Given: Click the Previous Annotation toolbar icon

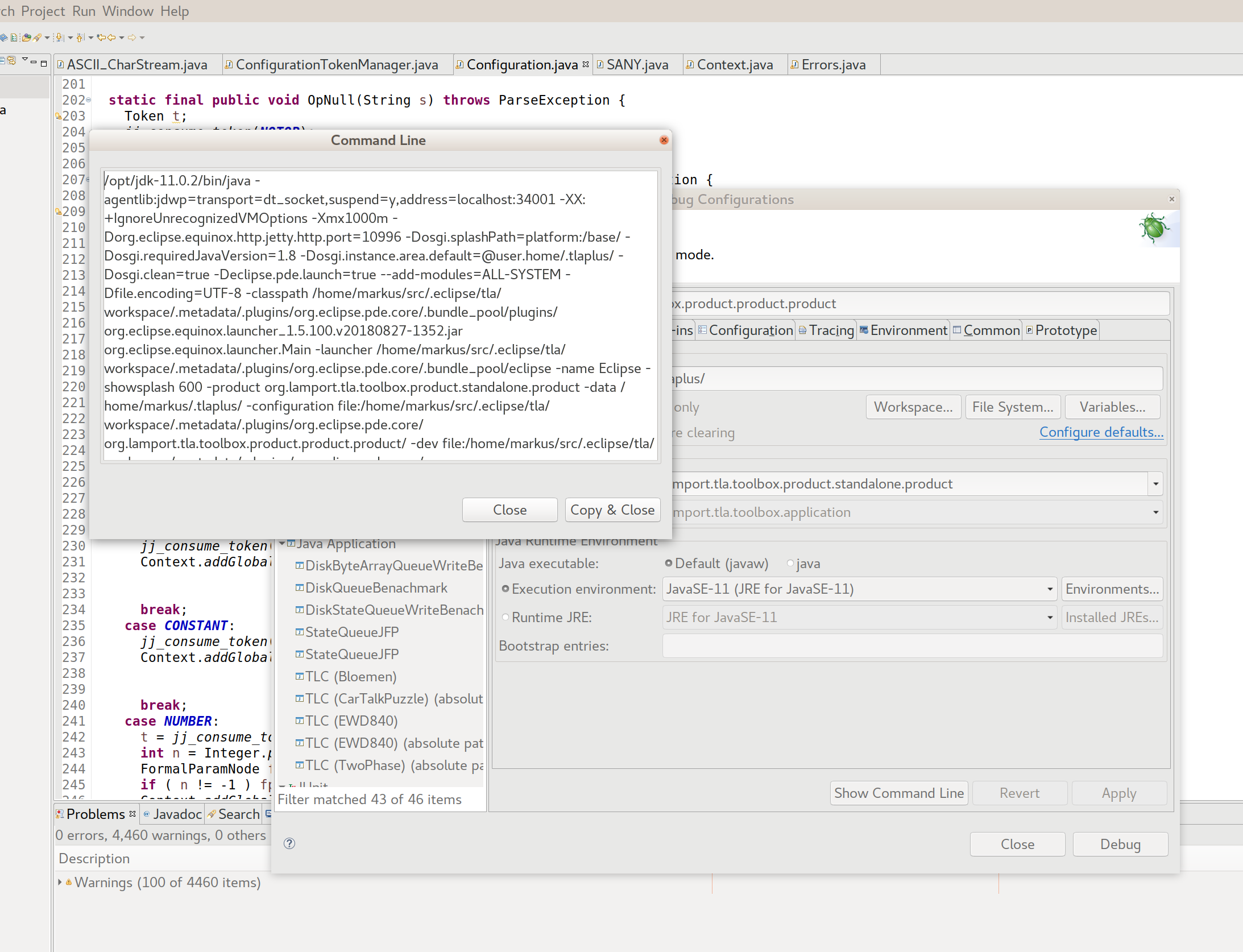Looking at the screenshot, I should pyautogui.click(x=80, y=38).
